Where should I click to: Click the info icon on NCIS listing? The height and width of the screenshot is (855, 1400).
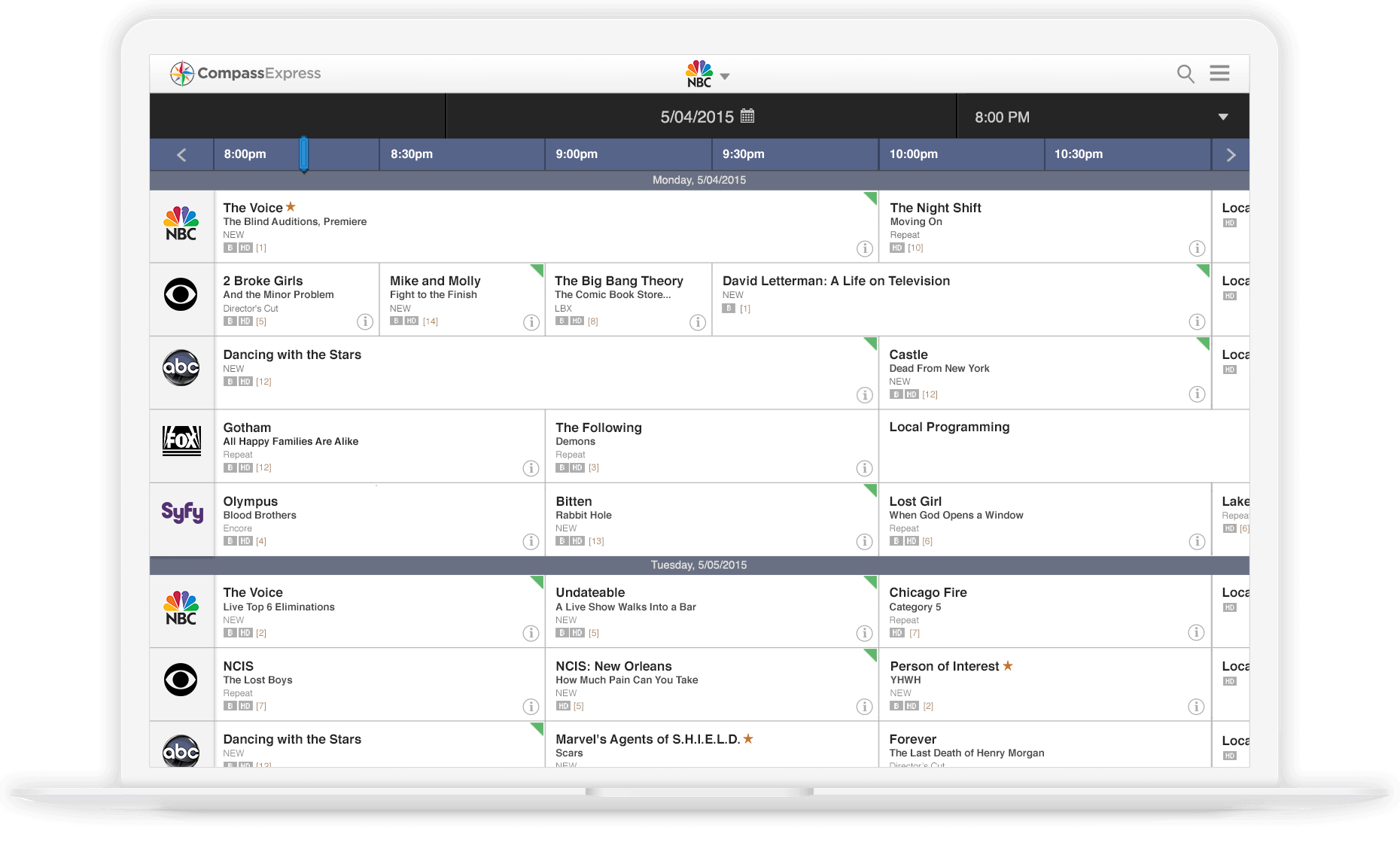531,707
